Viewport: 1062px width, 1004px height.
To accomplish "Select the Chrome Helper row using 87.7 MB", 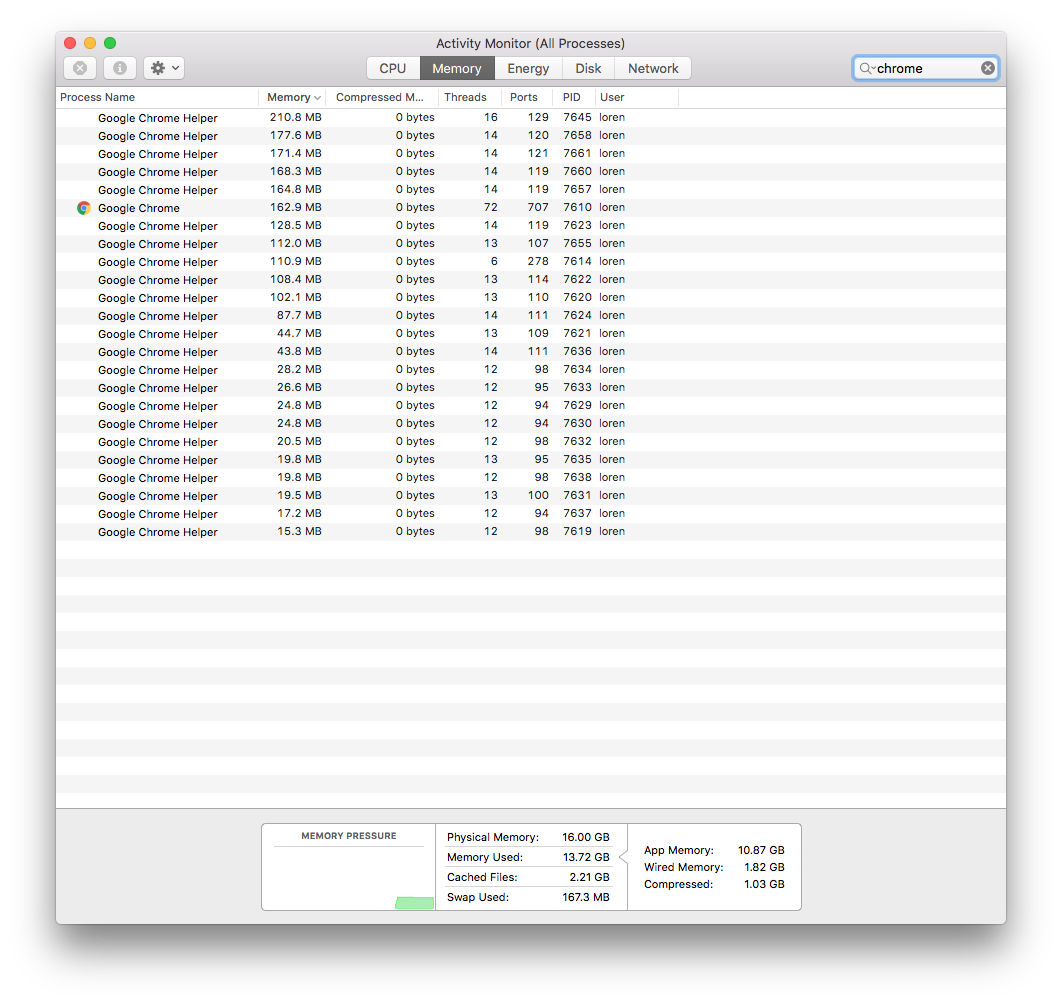I will pyautogui.click(x=531, y=316).
